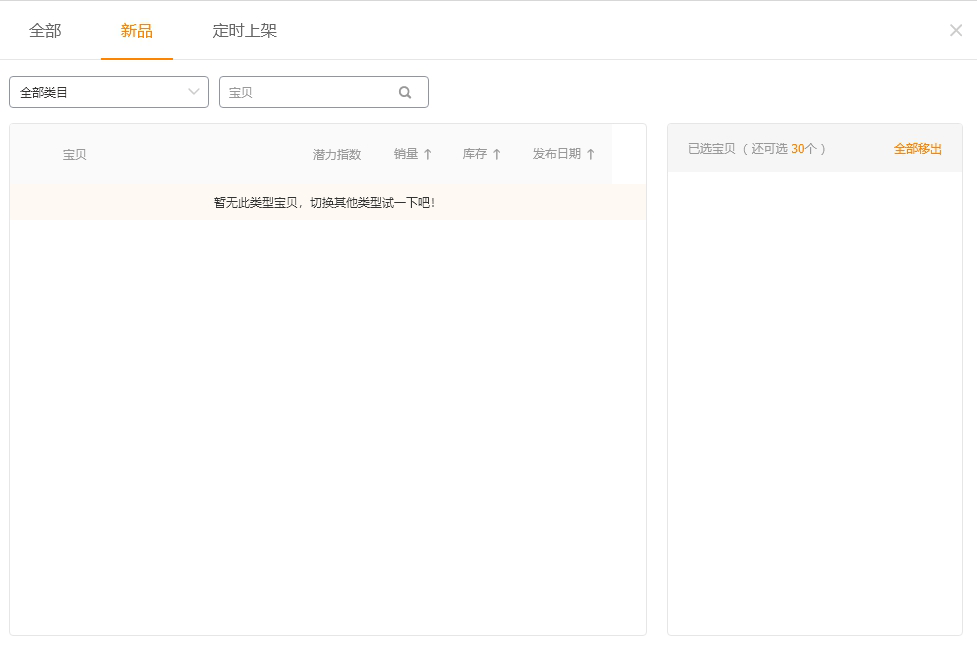The height and width of the screenshot is (649, 977).
Task: Switch to the 全部 tab
Action: coord(45,31)
